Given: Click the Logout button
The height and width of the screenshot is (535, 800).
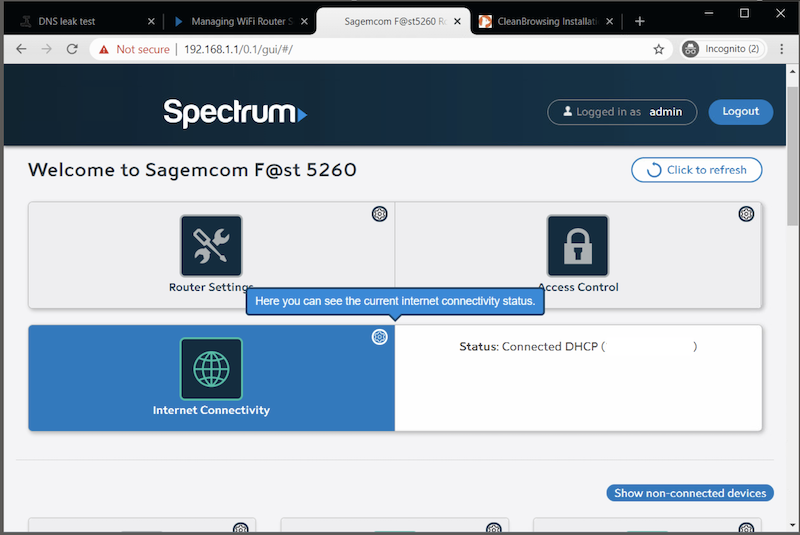Looking at the screenshot, I should pos(740,112).
